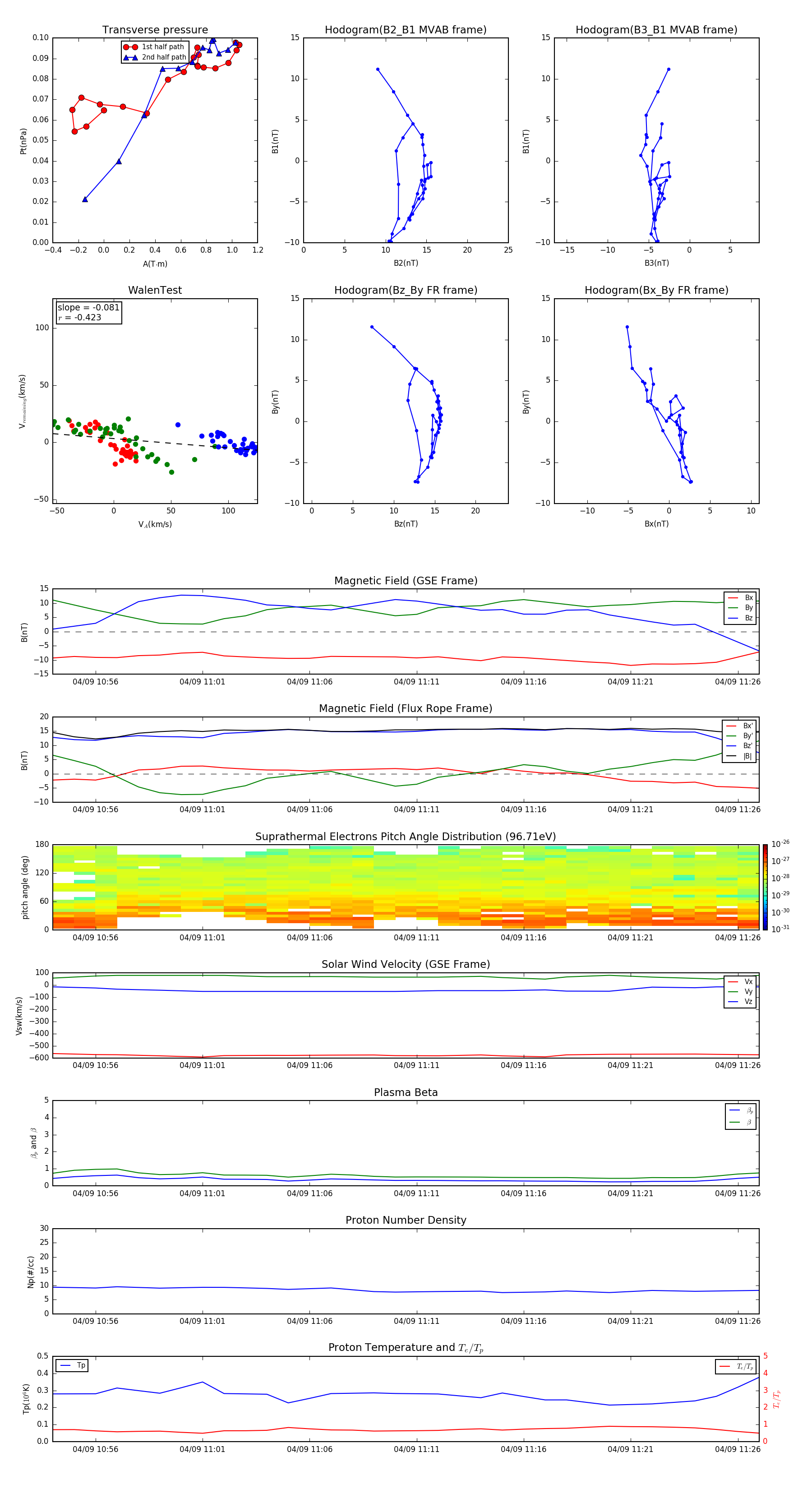Click the 'Pt(nPa)' y-axis label

[x=23, y=140]
